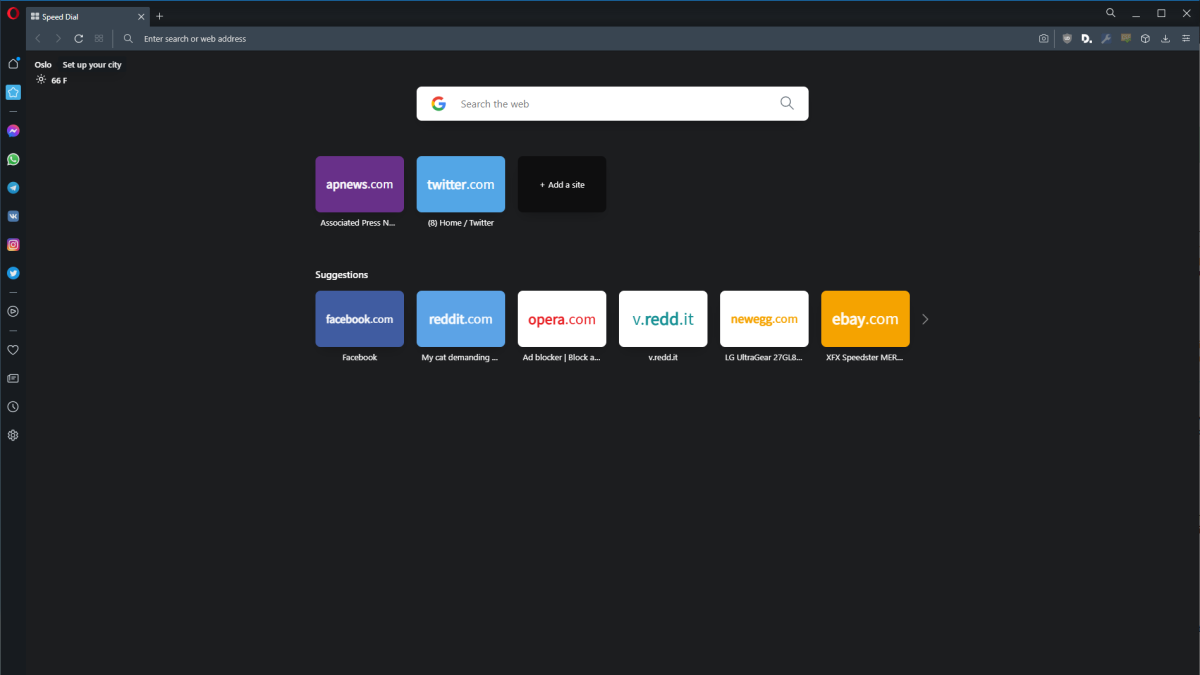Image resolution: width=1200 pixels, height=675 pixels.
Task: Open the v.redd.it suggestion tile
Action: [x=663, y=319]
